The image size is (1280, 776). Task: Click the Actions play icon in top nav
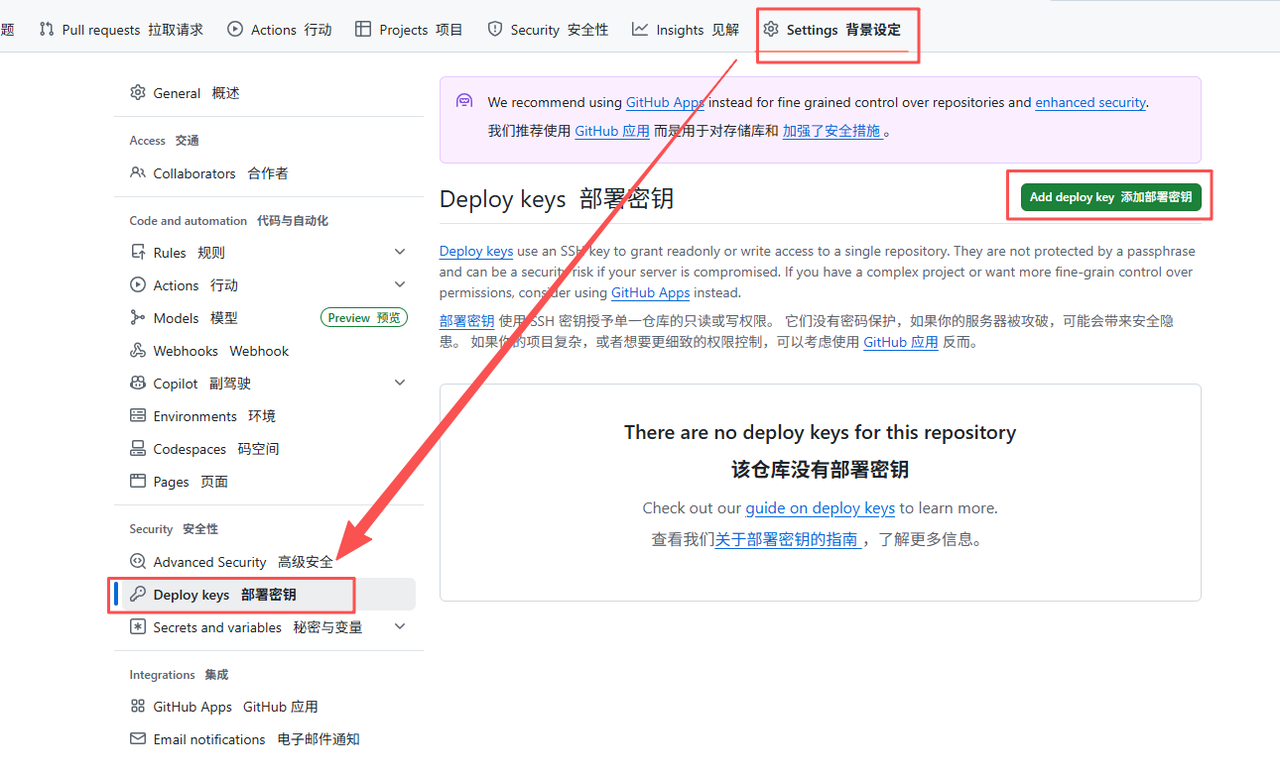click(x=235, y=29)
